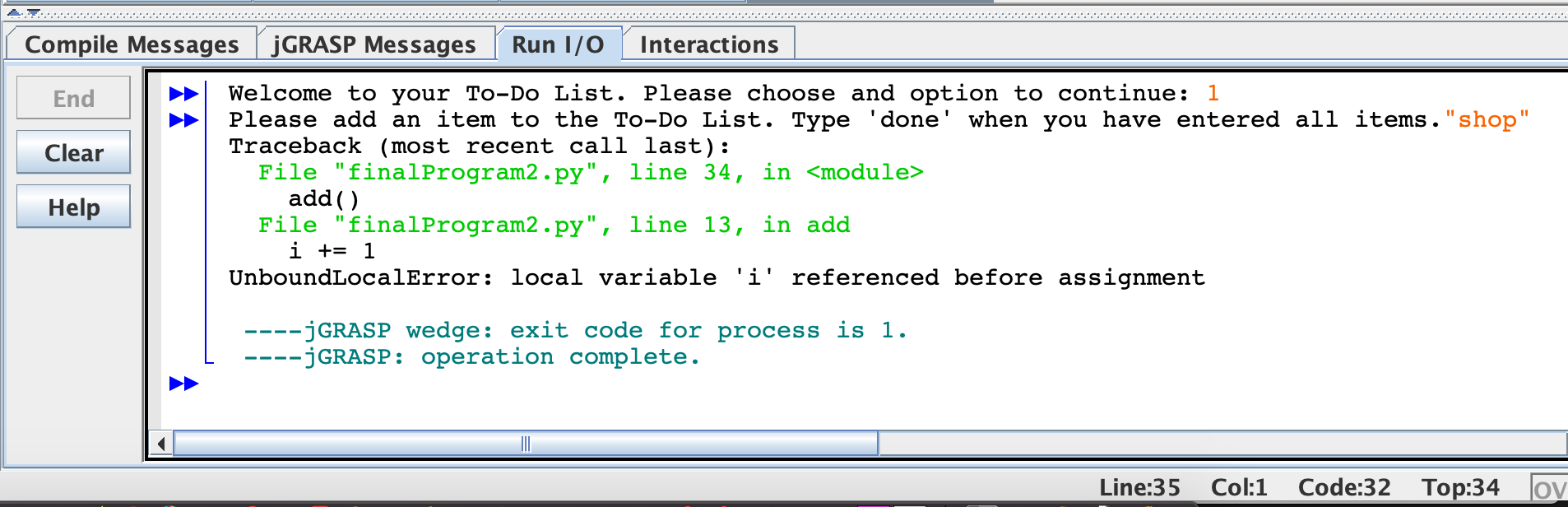Clear the Run I/O output
Screen dimensions: 1568x507
click(73, 152)
